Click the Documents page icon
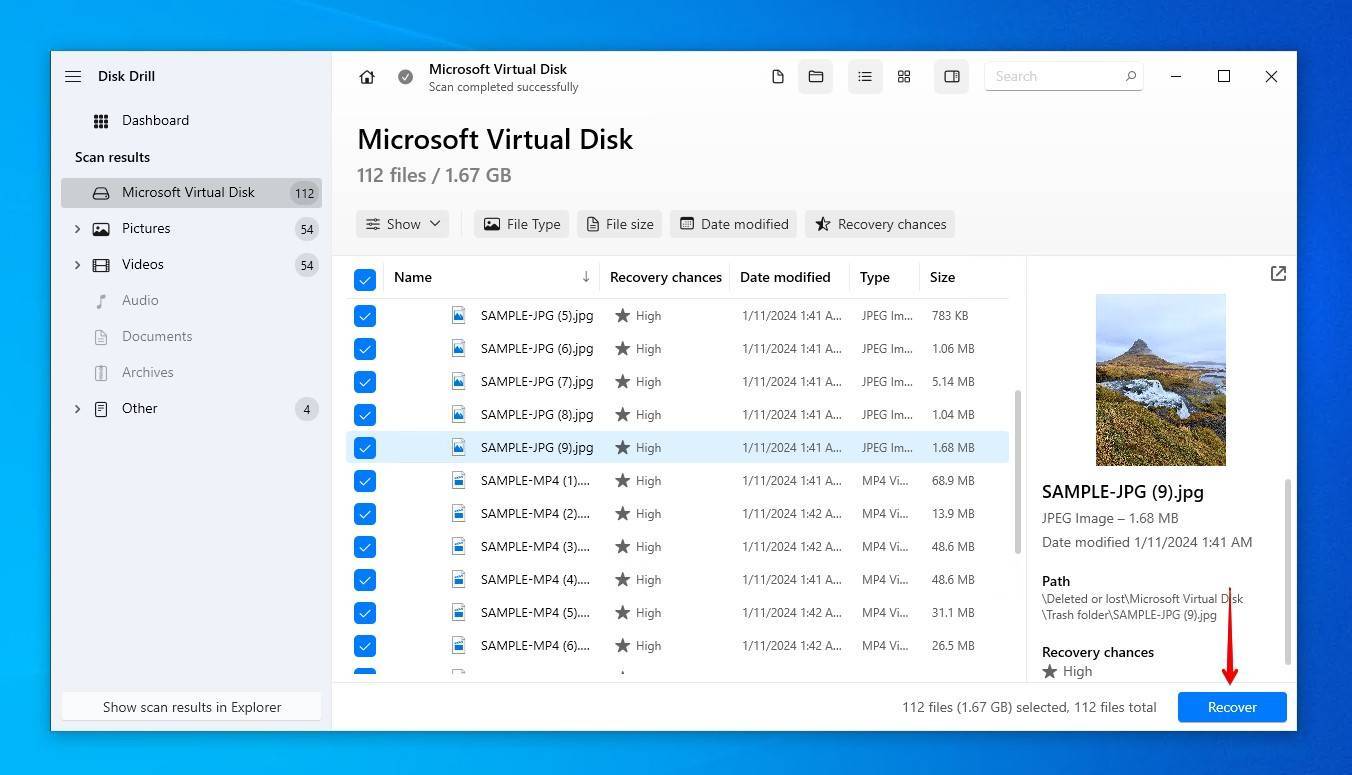Image resolution: width=1352 pixels, height=775 pixels. 101,337
